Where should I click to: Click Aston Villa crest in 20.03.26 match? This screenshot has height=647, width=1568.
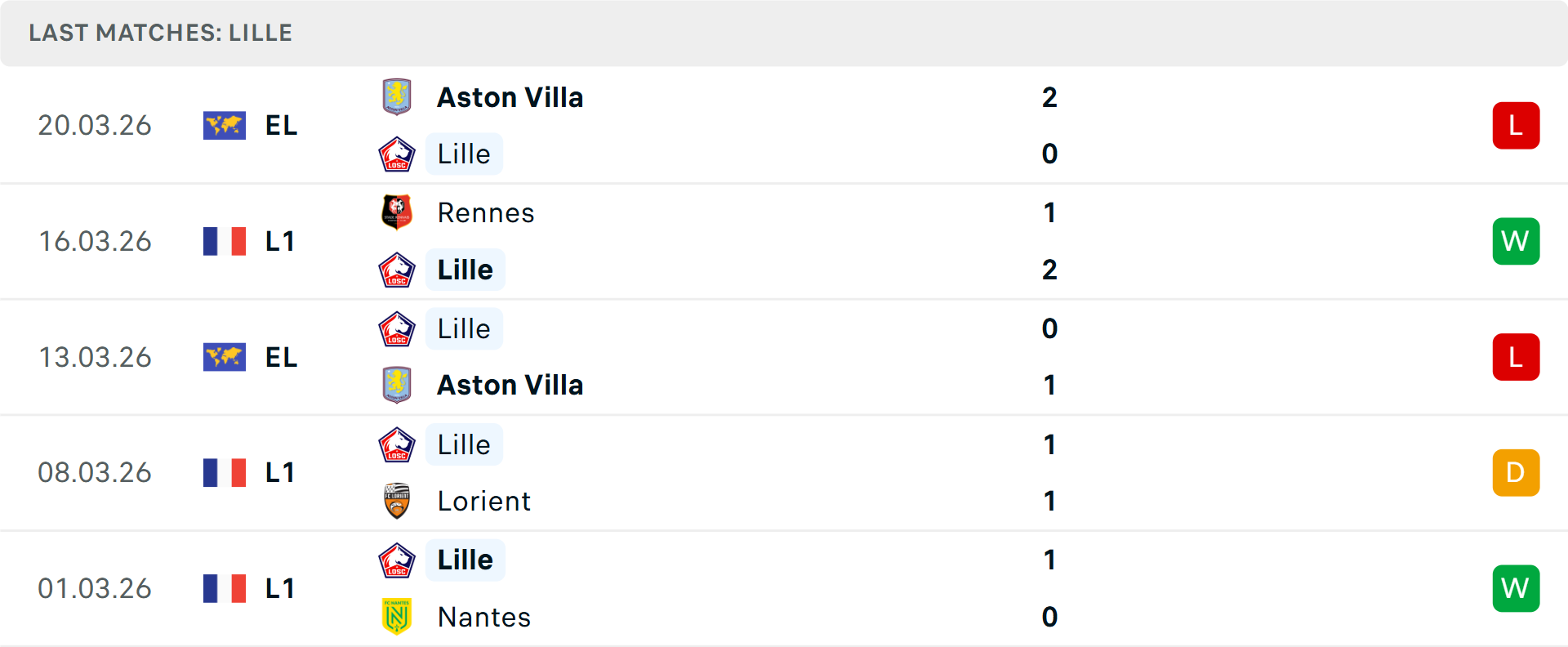tap(397, 97)
